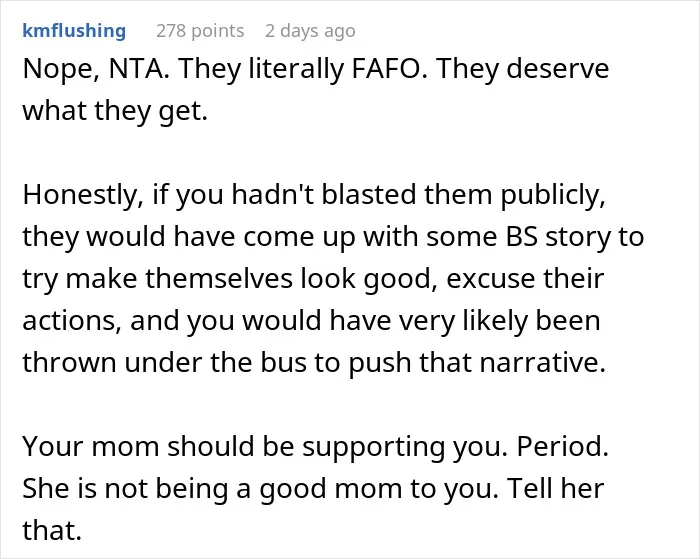Open the kmflushing user profile link

pos(74,31)
